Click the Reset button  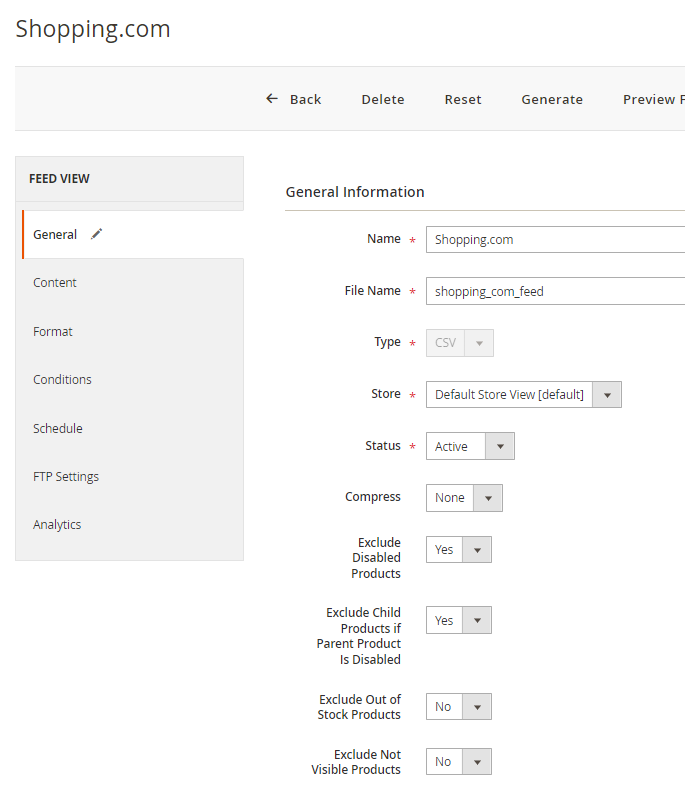[x=463, y=99]
